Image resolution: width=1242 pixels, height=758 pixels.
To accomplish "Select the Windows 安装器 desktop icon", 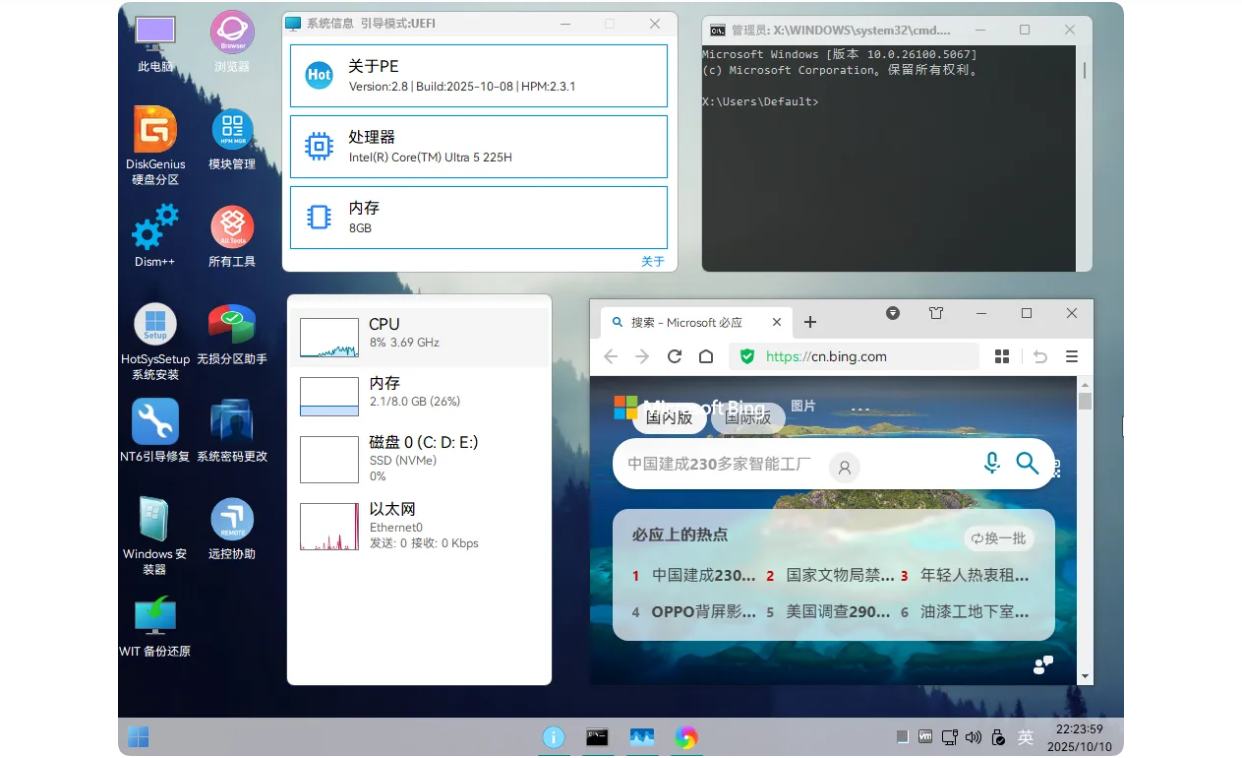I will 155,536.
